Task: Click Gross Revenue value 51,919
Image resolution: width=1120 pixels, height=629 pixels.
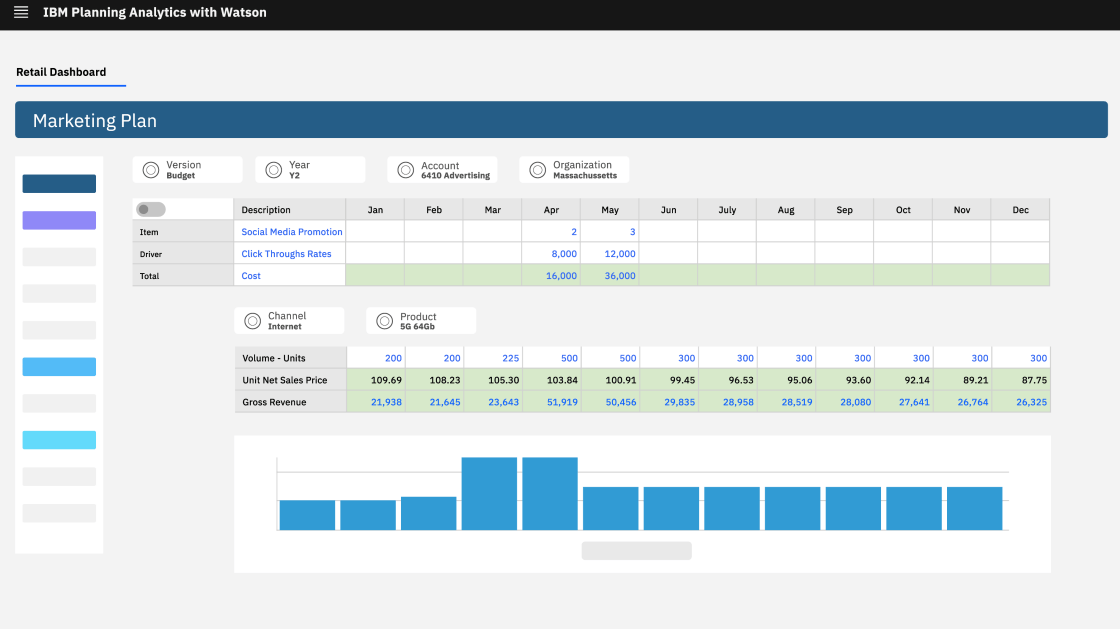Action: 552,403
